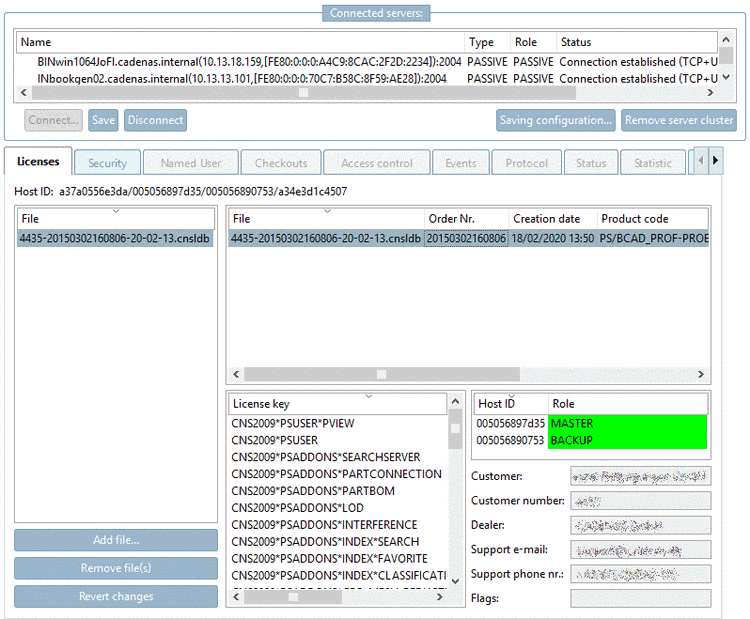This screenshot has height=619, width=750.
Task: Sort by Product code column
Action: tap(652, 219)
